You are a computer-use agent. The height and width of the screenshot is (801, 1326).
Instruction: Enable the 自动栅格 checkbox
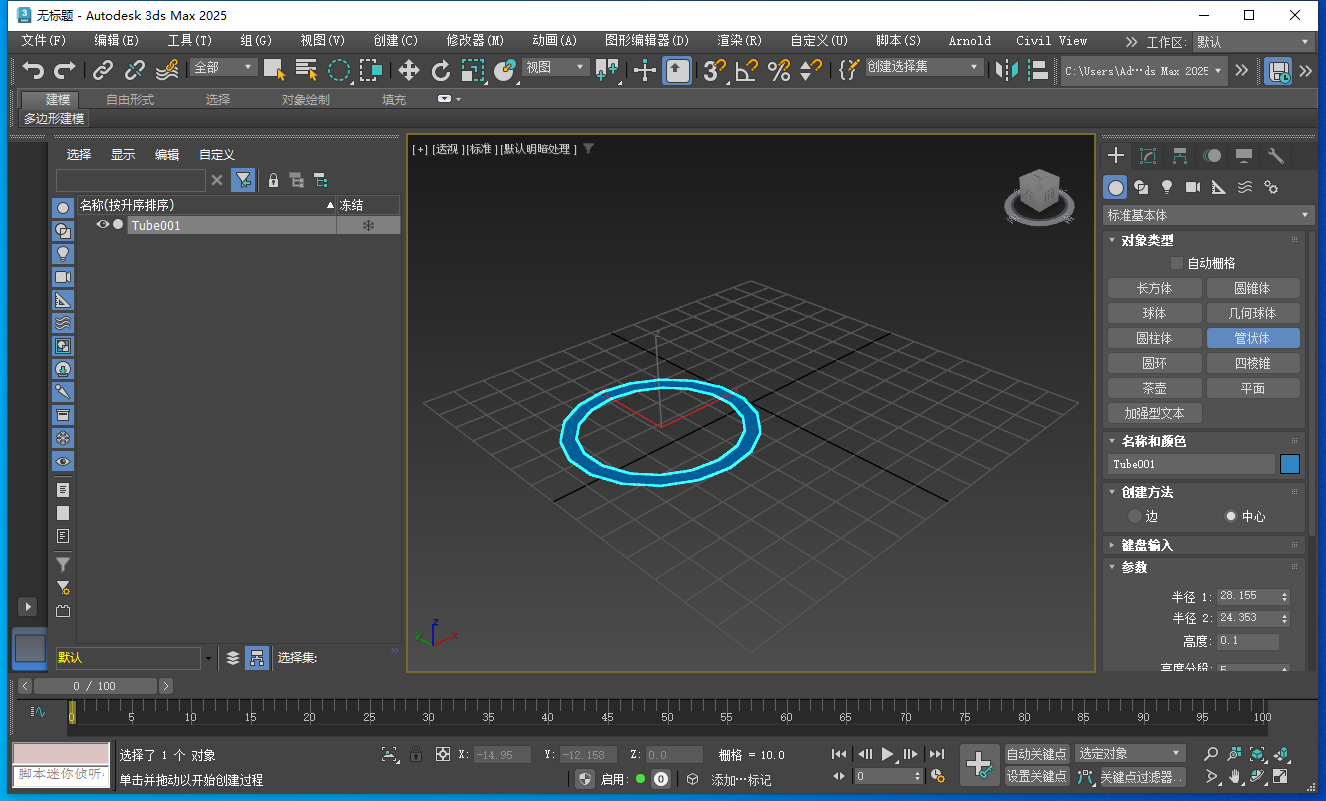(x=1177, y=262)
